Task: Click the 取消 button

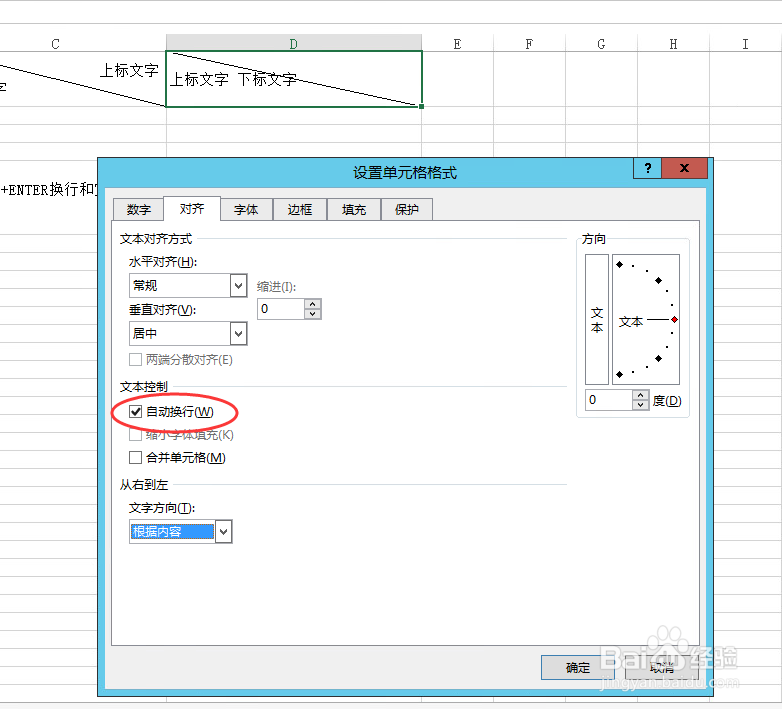Action: [662, 667]
